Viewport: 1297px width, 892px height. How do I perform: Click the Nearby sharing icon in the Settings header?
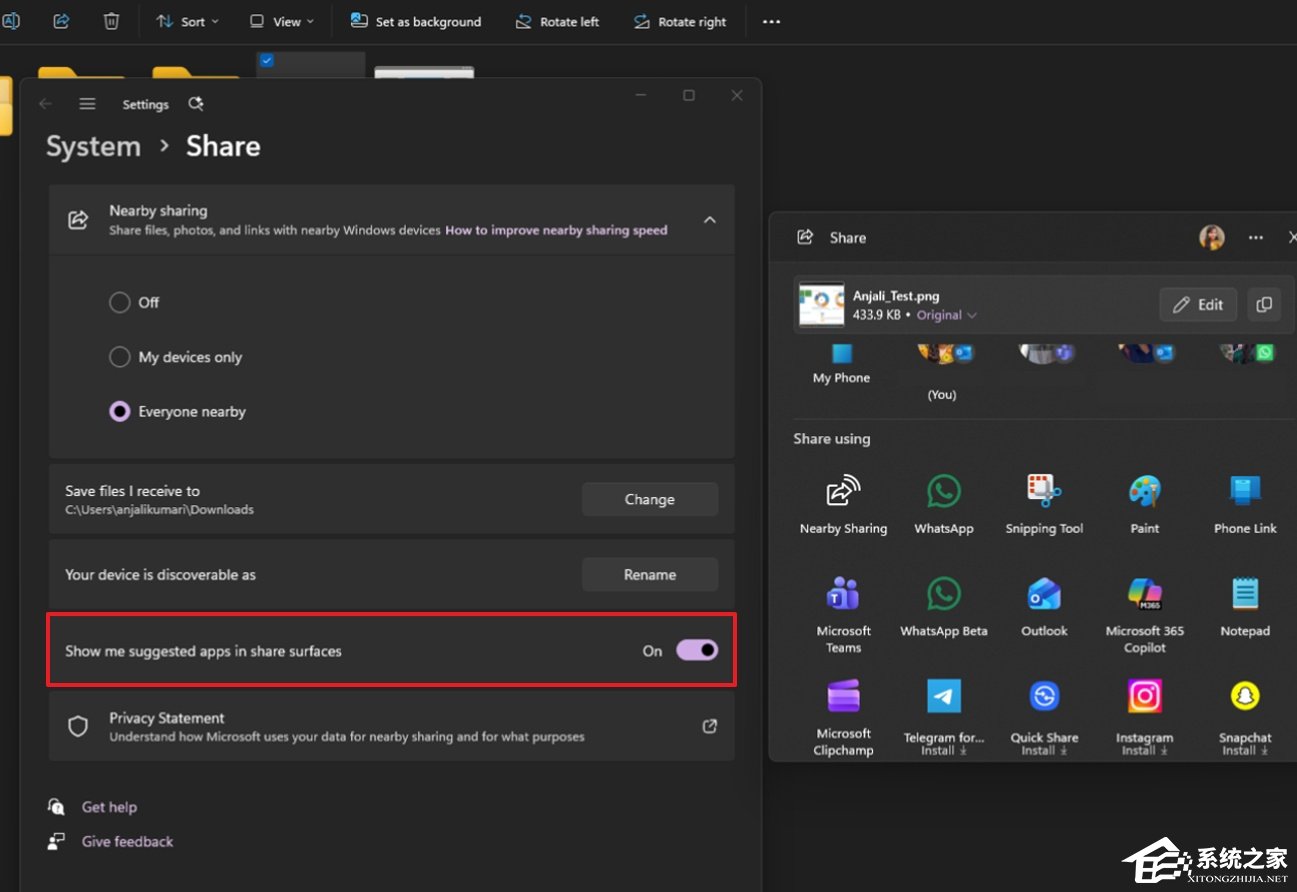pos(78,220)
